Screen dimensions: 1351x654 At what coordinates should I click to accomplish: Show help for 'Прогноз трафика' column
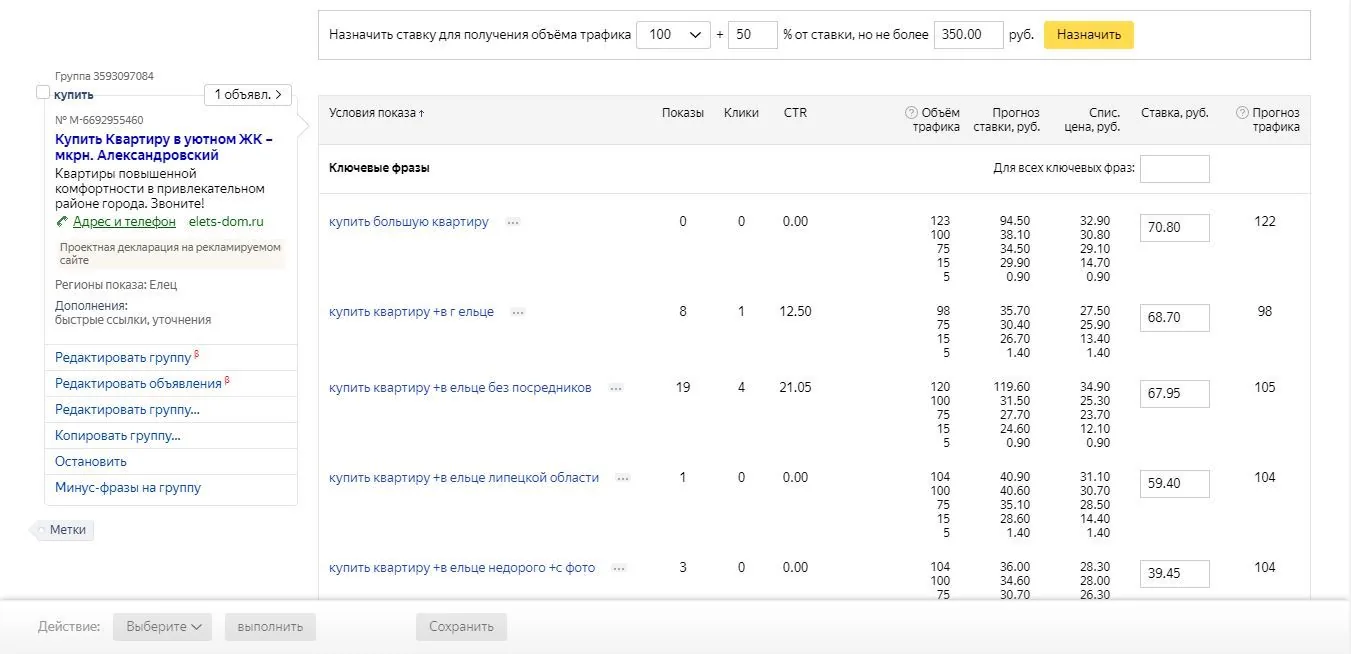click(x=1242, y=113)
